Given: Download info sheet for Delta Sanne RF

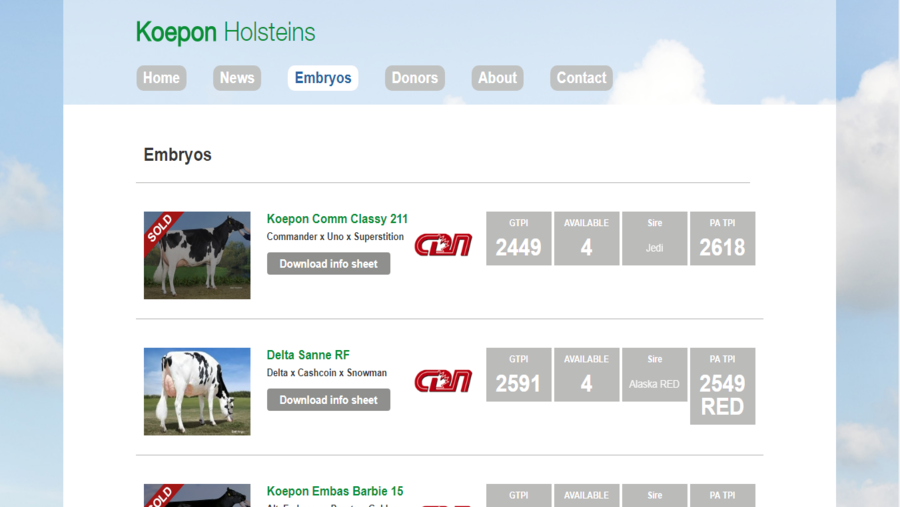Looking at the screenshot, I should coord(328,400).
